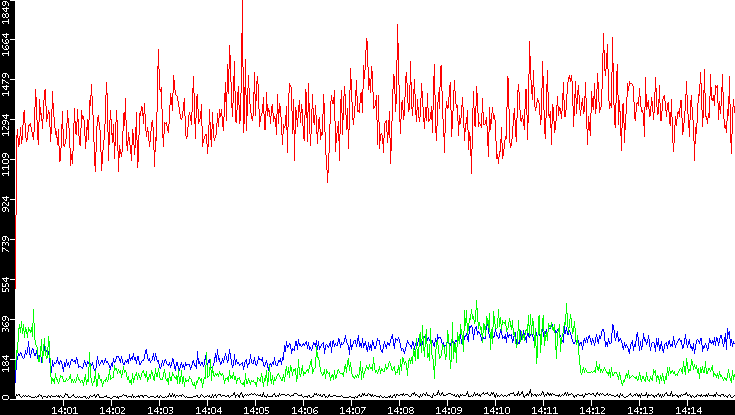Image resolution: width=735 pixels, height=415 pixels.
Task: Select the 14:05 tick label
Action: coord(256,409)
